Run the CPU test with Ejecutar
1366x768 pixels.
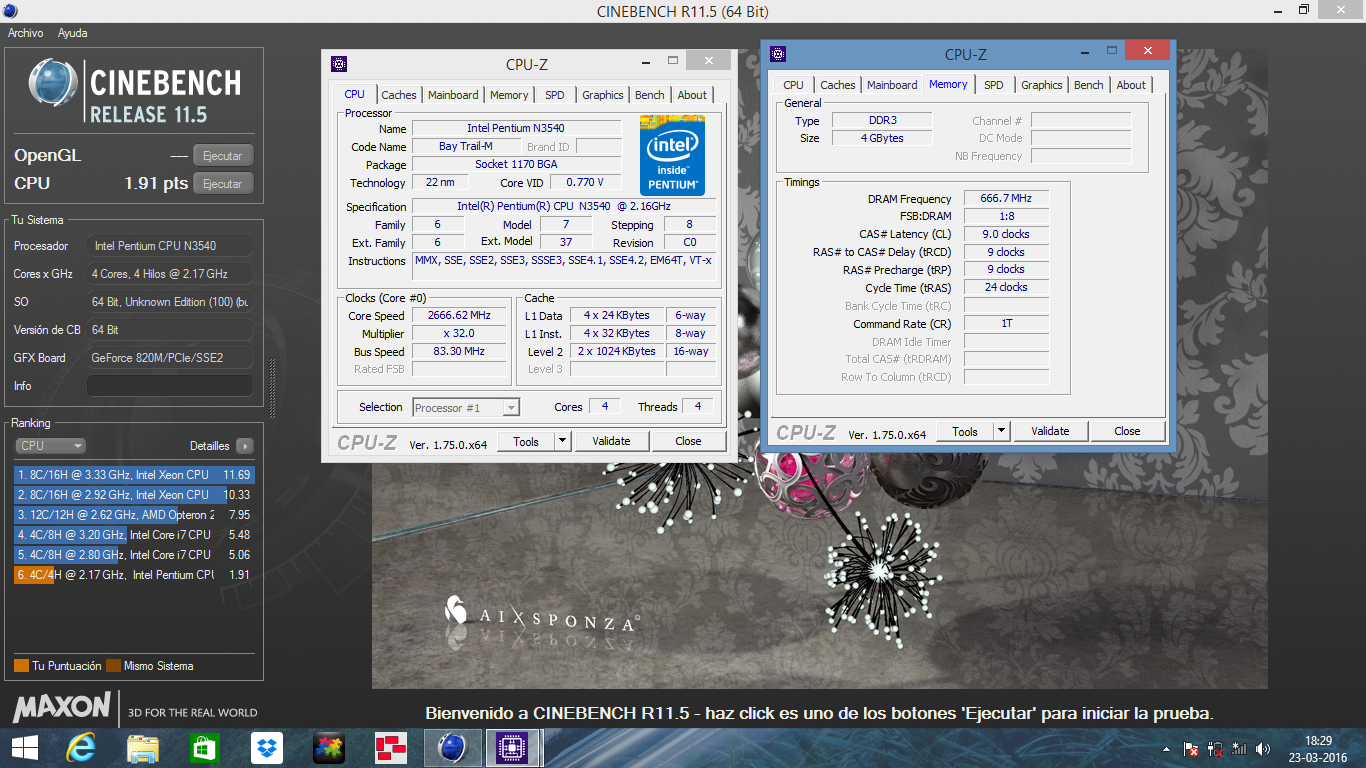(x=223, y=184)
